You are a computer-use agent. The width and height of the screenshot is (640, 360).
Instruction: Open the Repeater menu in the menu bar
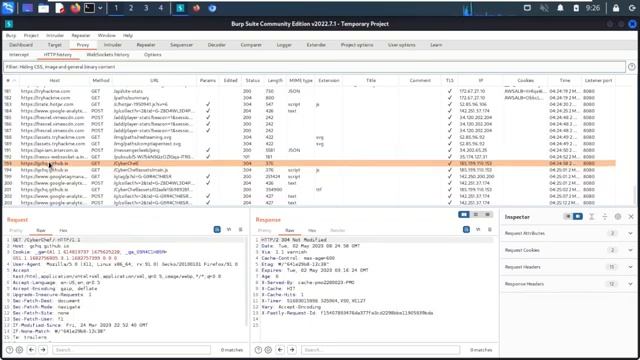(x=81, y=36)
